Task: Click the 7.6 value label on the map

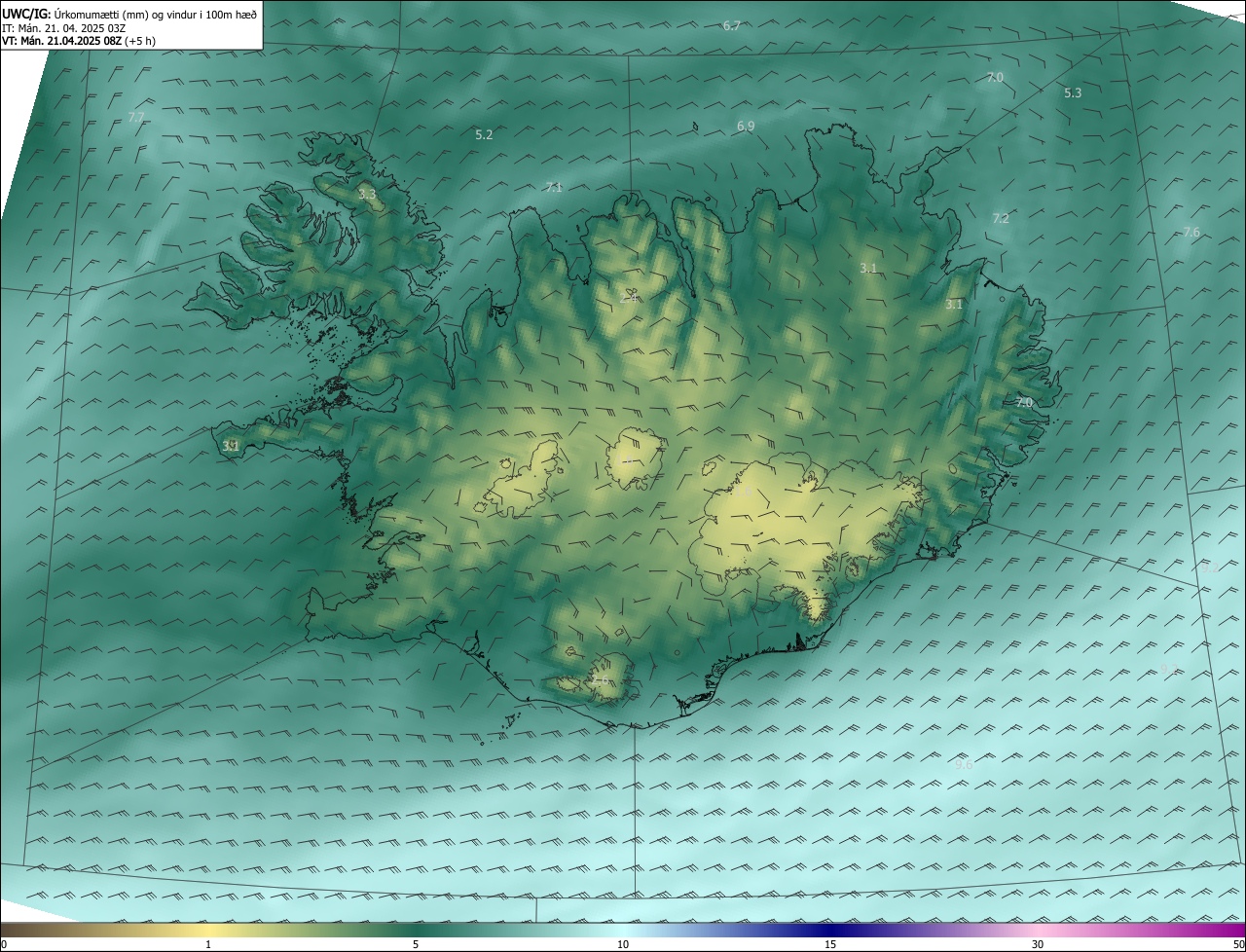Action: [1191, 233]
